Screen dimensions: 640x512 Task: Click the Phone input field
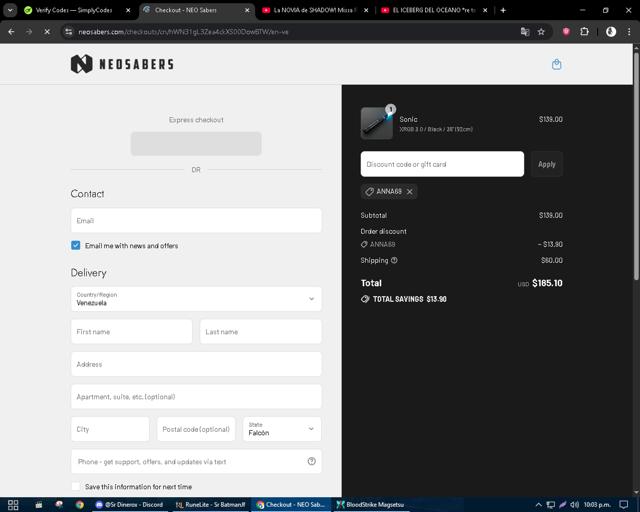196,461
